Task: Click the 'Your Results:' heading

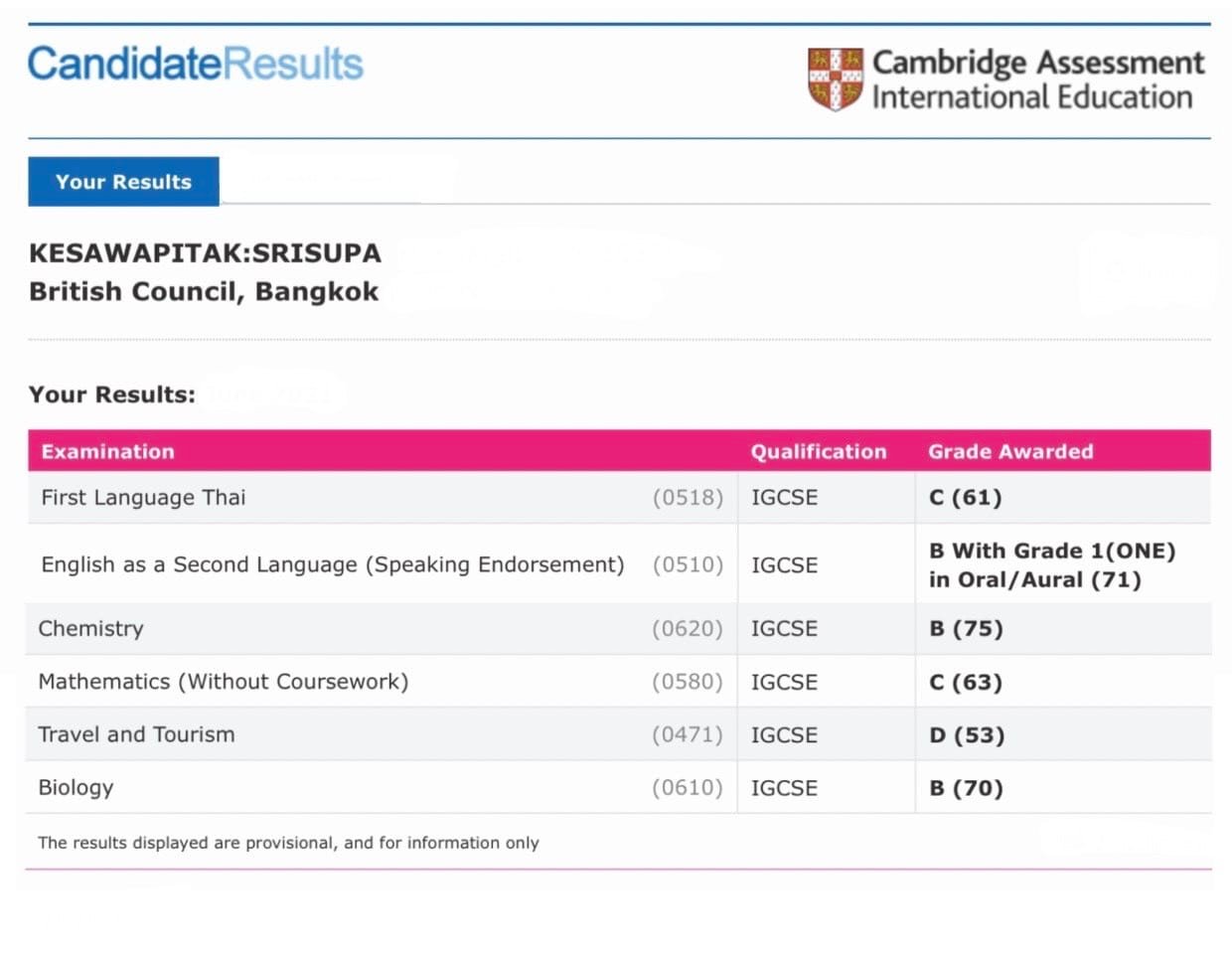Action: [112, 395]
